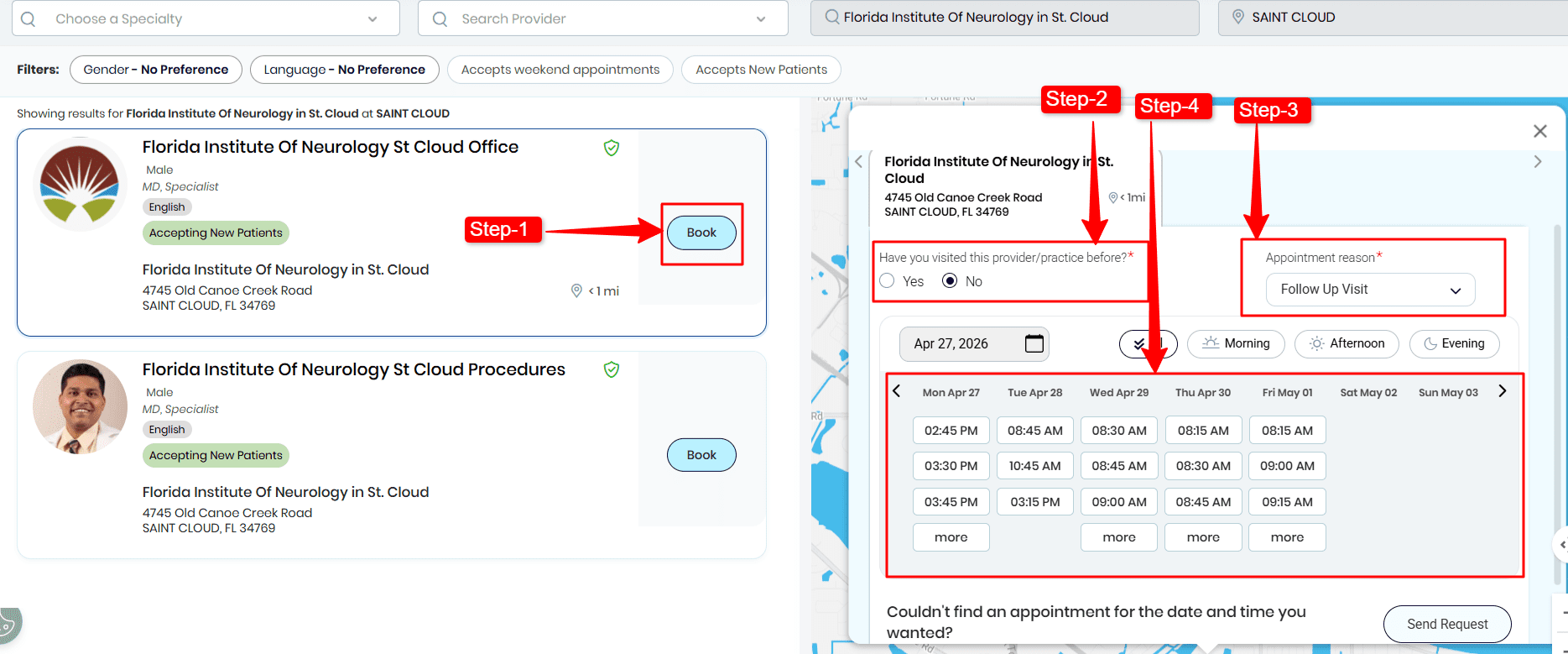Open Florida Institute Of Neurology St Cloud Procedures title
Image resolution: width=1568 pixels, height=654 pixels.
(354, 369)
